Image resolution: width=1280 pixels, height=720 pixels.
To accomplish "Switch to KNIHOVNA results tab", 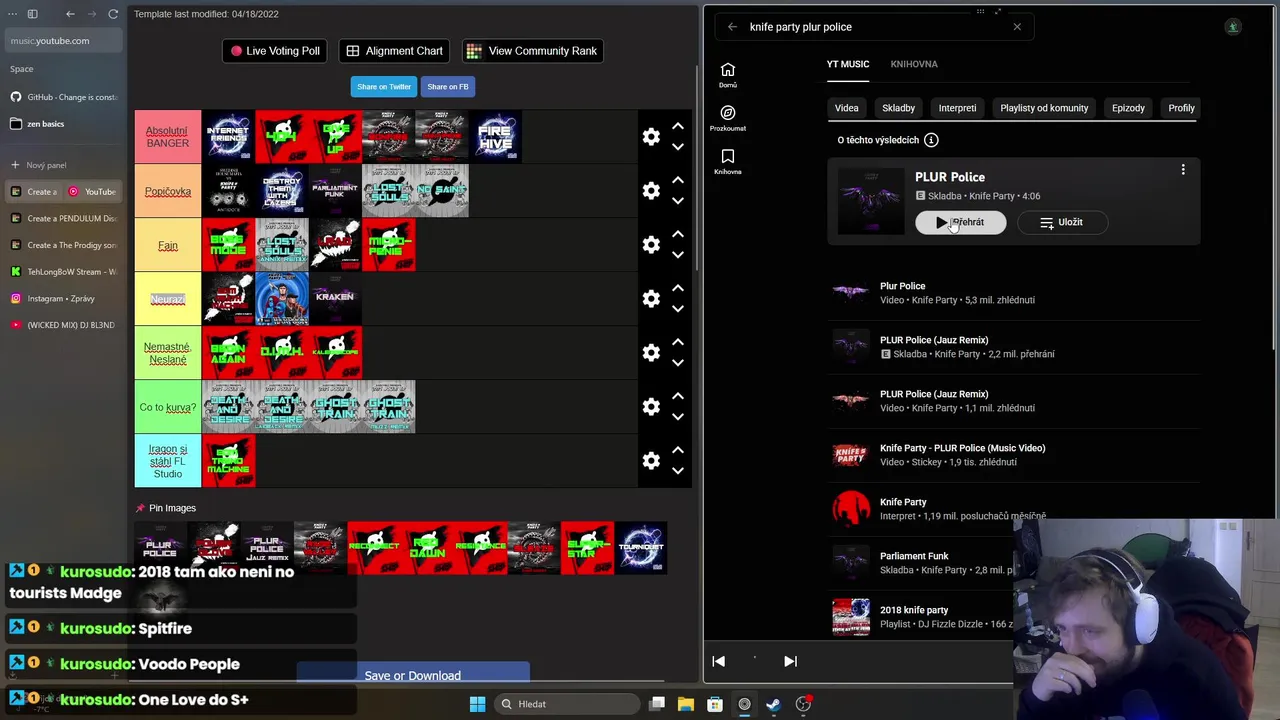I will point(914,64).
